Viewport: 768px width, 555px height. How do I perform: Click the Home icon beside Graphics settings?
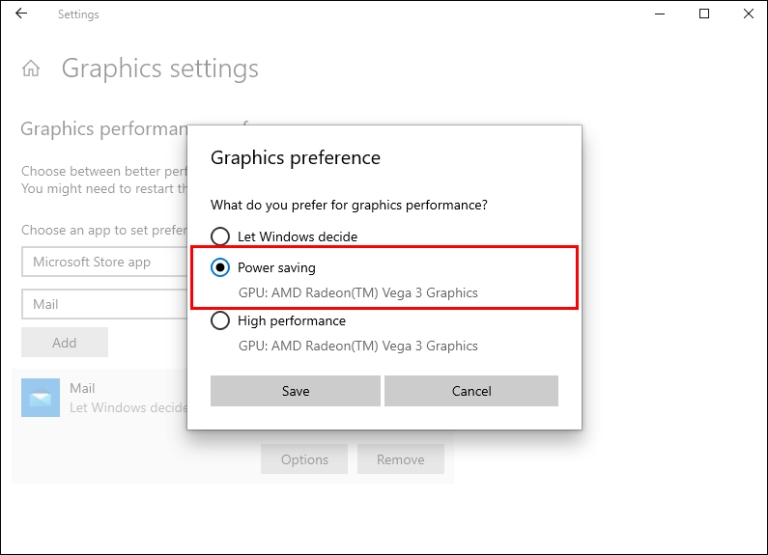[x=32, y=69]
